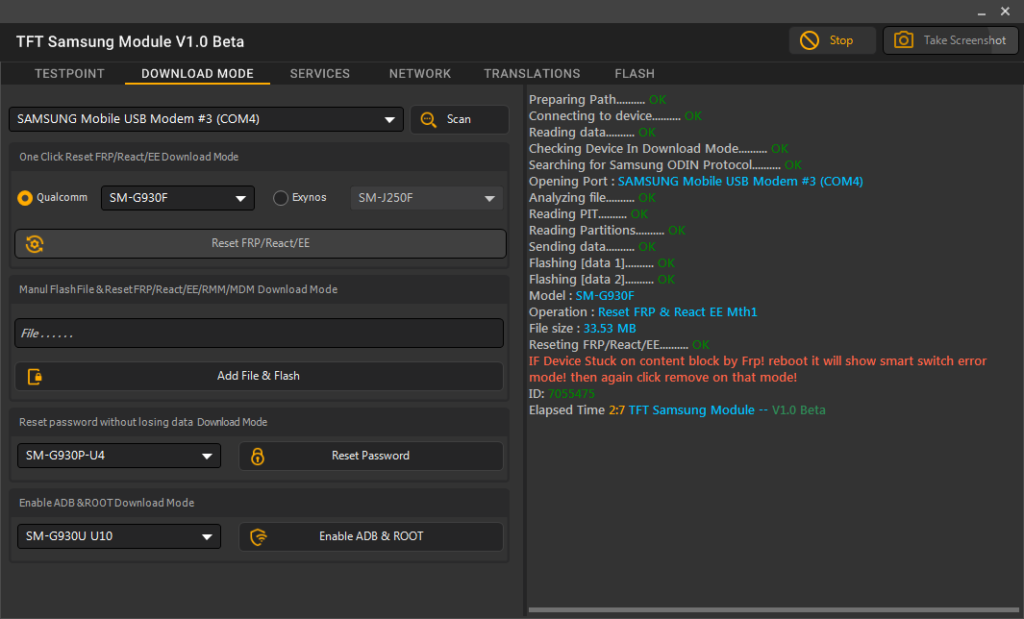Click the magnifier Scan icon
Image resolution: width=1024 pixels, height=619 pixels.
(429, 119)
